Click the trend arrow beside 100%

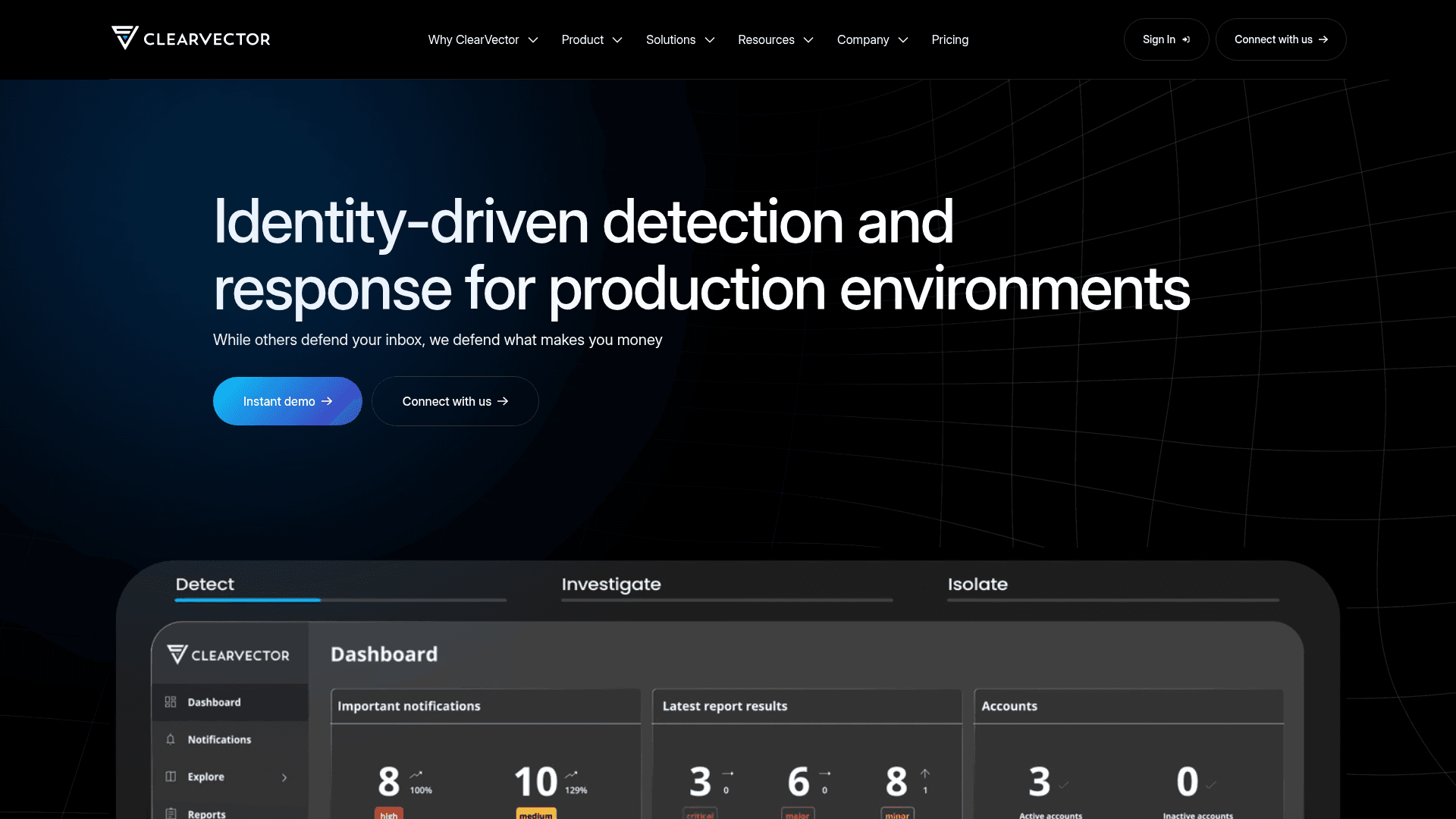416,774
